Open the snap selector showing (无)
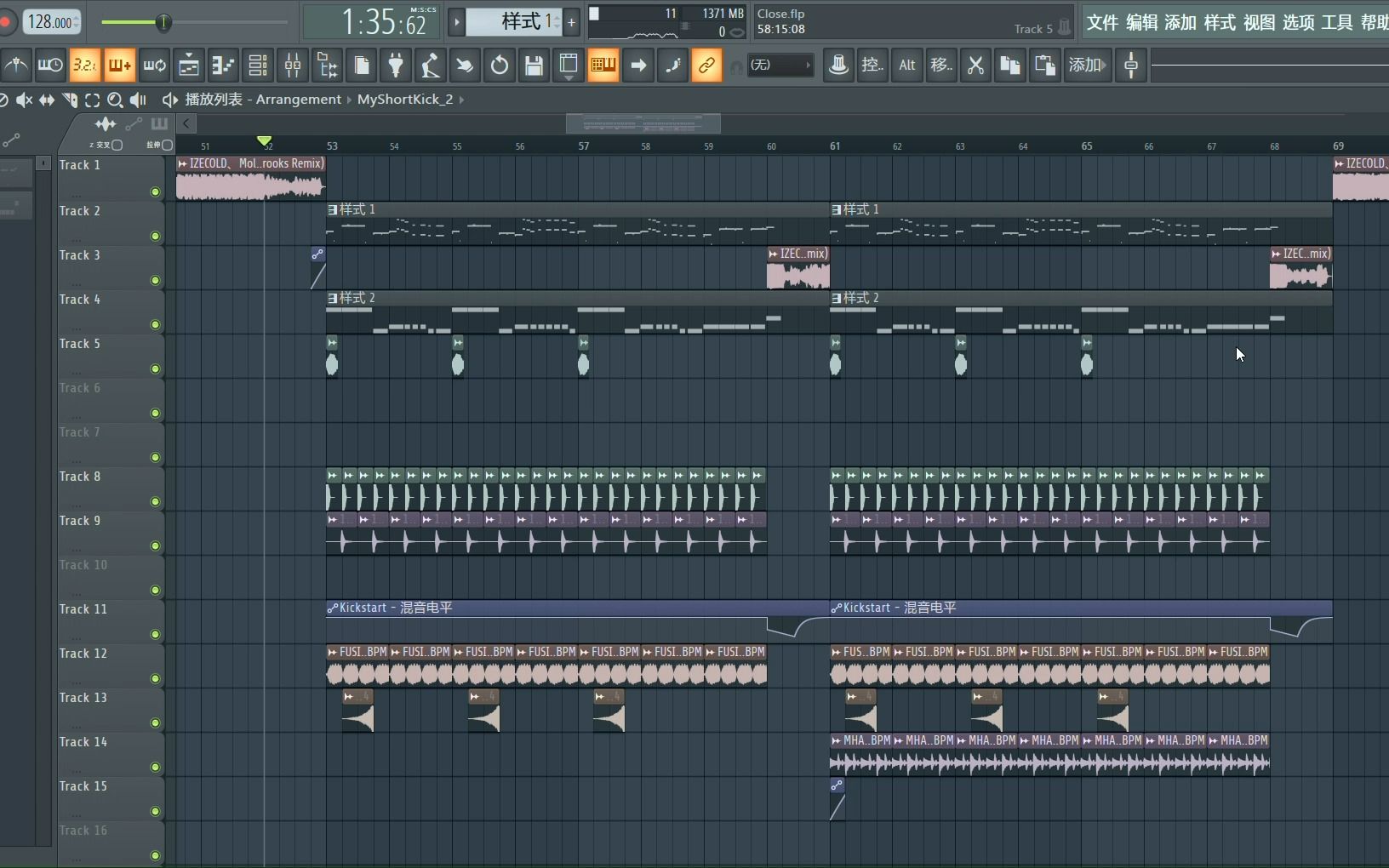The image size is (1389, 868). (780, 66)
